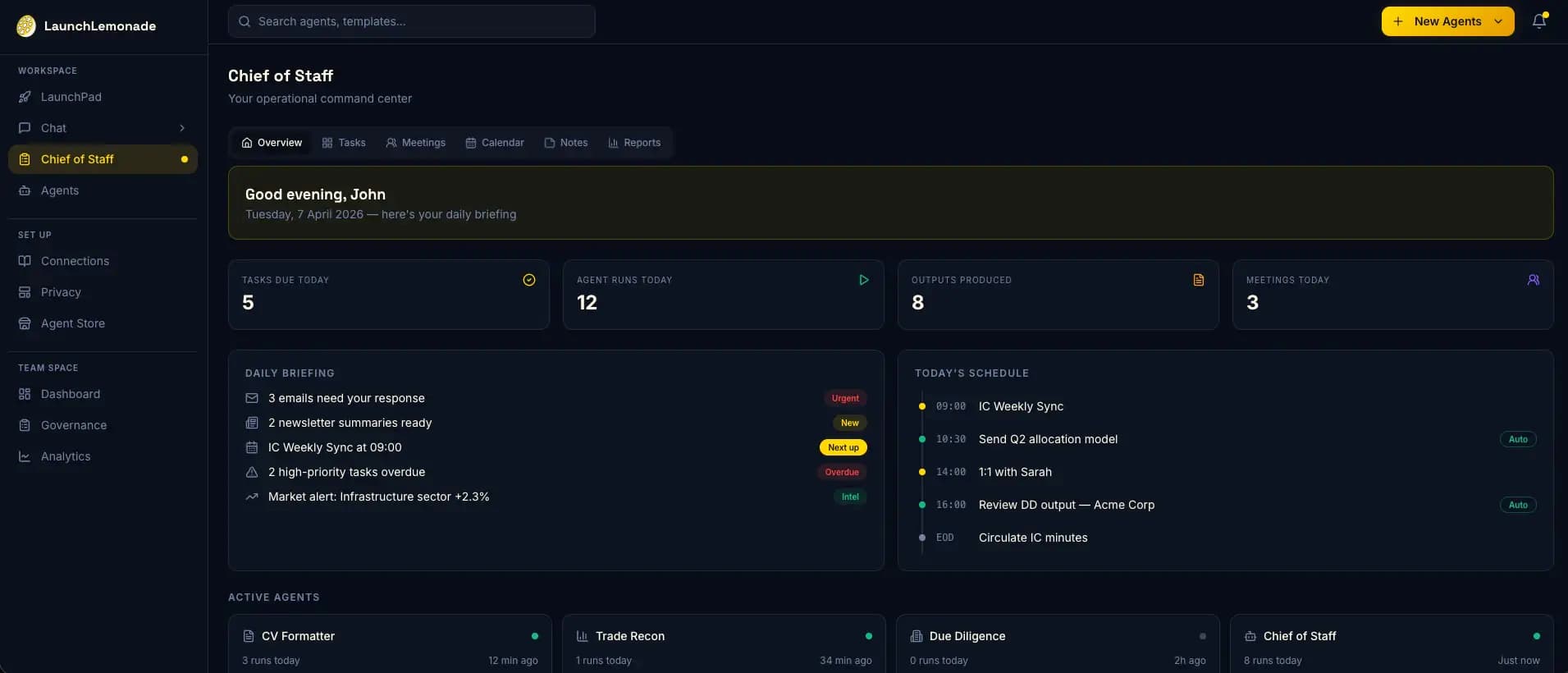
Task: Click the LaunchPad rocket icon
Action: click(x=25, y=97)
